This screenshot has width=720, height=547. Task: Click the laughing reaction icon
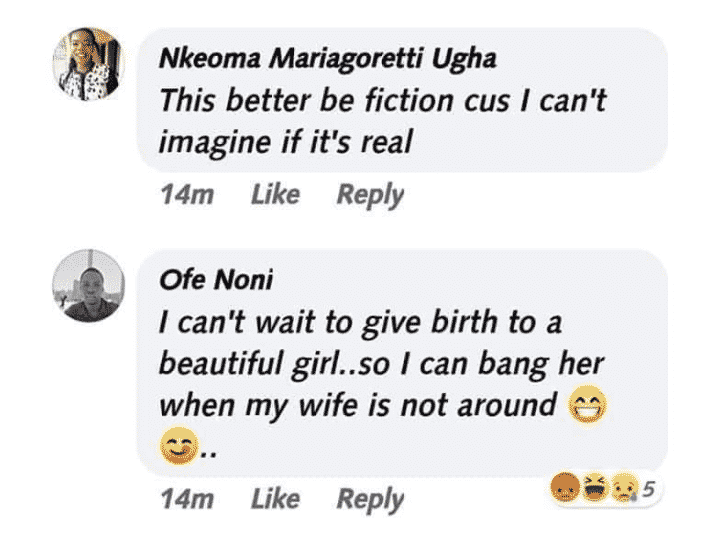click(592, 489)
